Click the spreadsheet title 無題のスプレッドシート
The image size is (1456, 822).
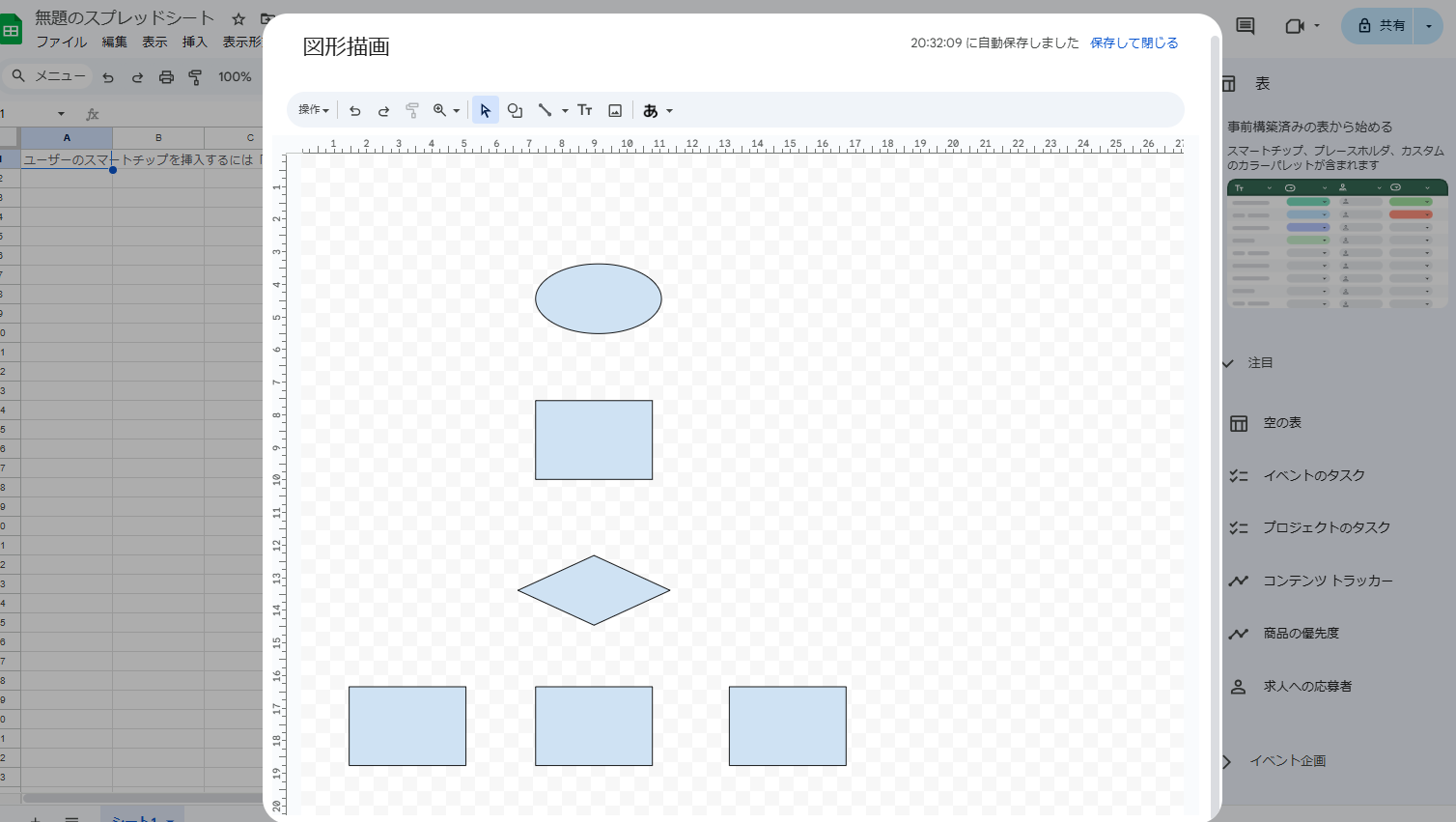(x=125, y=17)
